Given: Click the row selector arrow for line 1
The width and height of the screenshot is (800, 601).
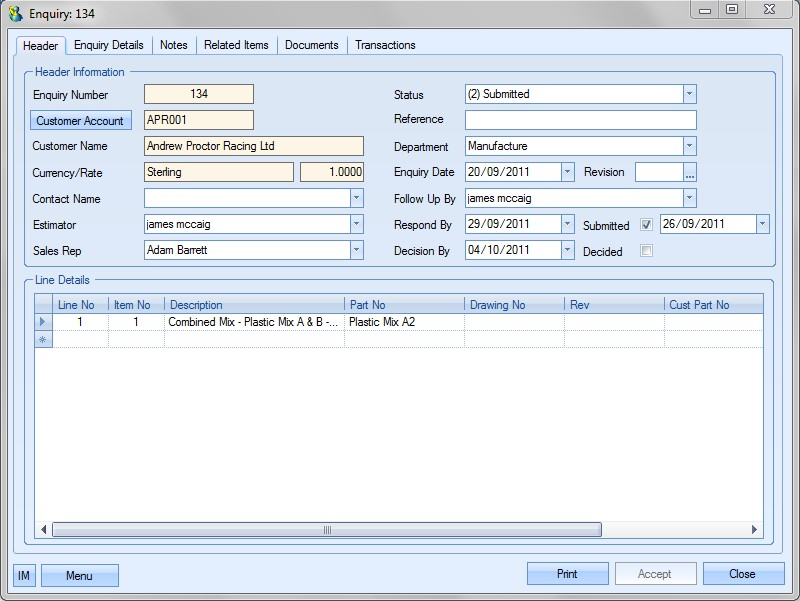Looking at the screenshot, I should (42, 322).
